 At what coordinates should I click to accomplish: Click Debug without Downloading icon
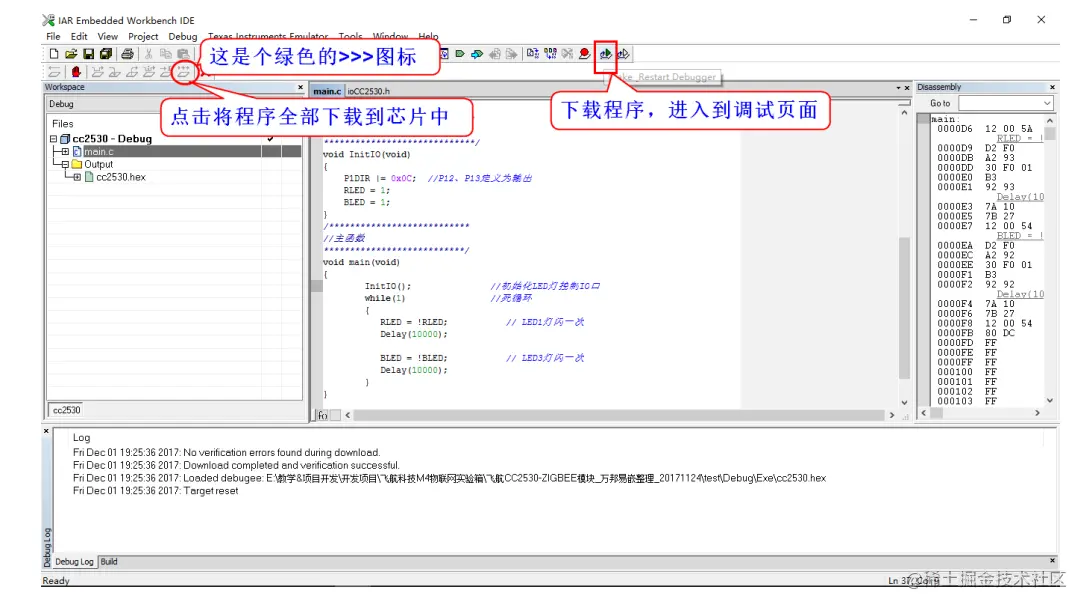click(x=623, y=54)
